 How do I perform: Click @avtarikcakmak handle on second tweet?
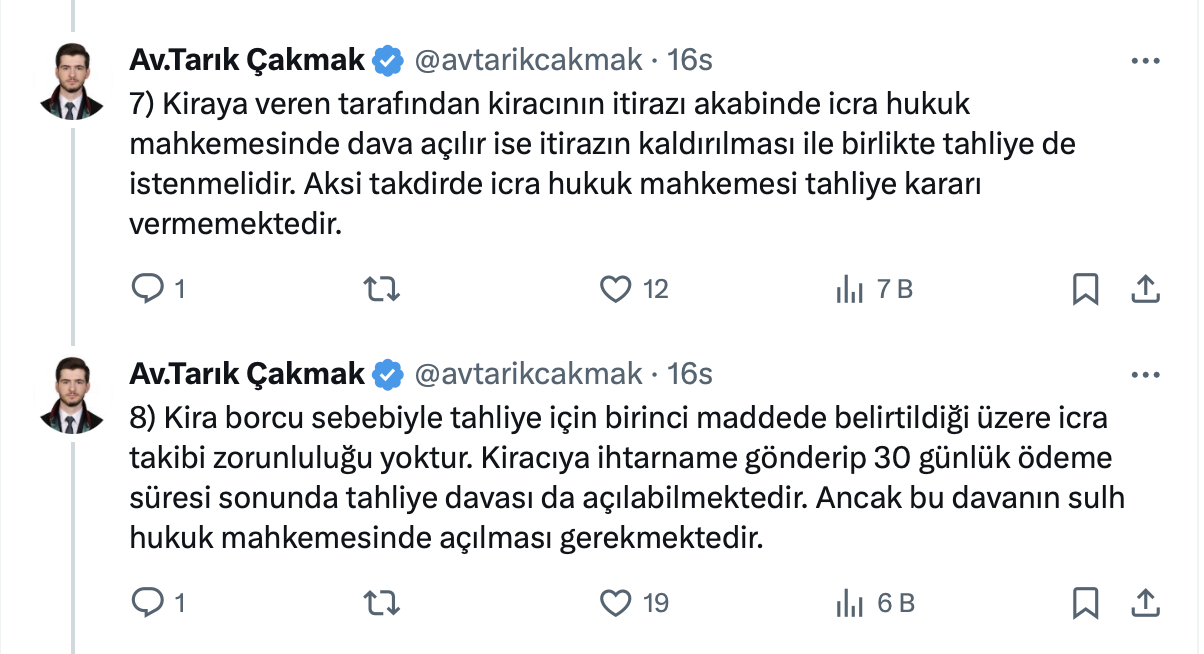point(527,374)
